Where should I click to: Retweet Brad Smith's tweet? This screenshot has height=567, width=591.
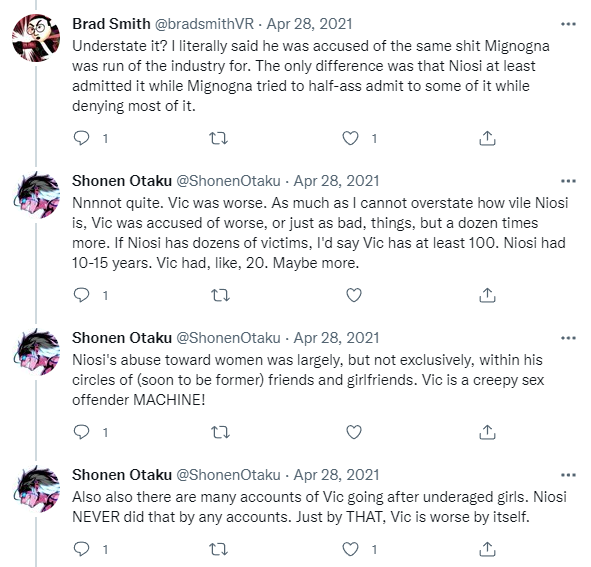[219, 138]
